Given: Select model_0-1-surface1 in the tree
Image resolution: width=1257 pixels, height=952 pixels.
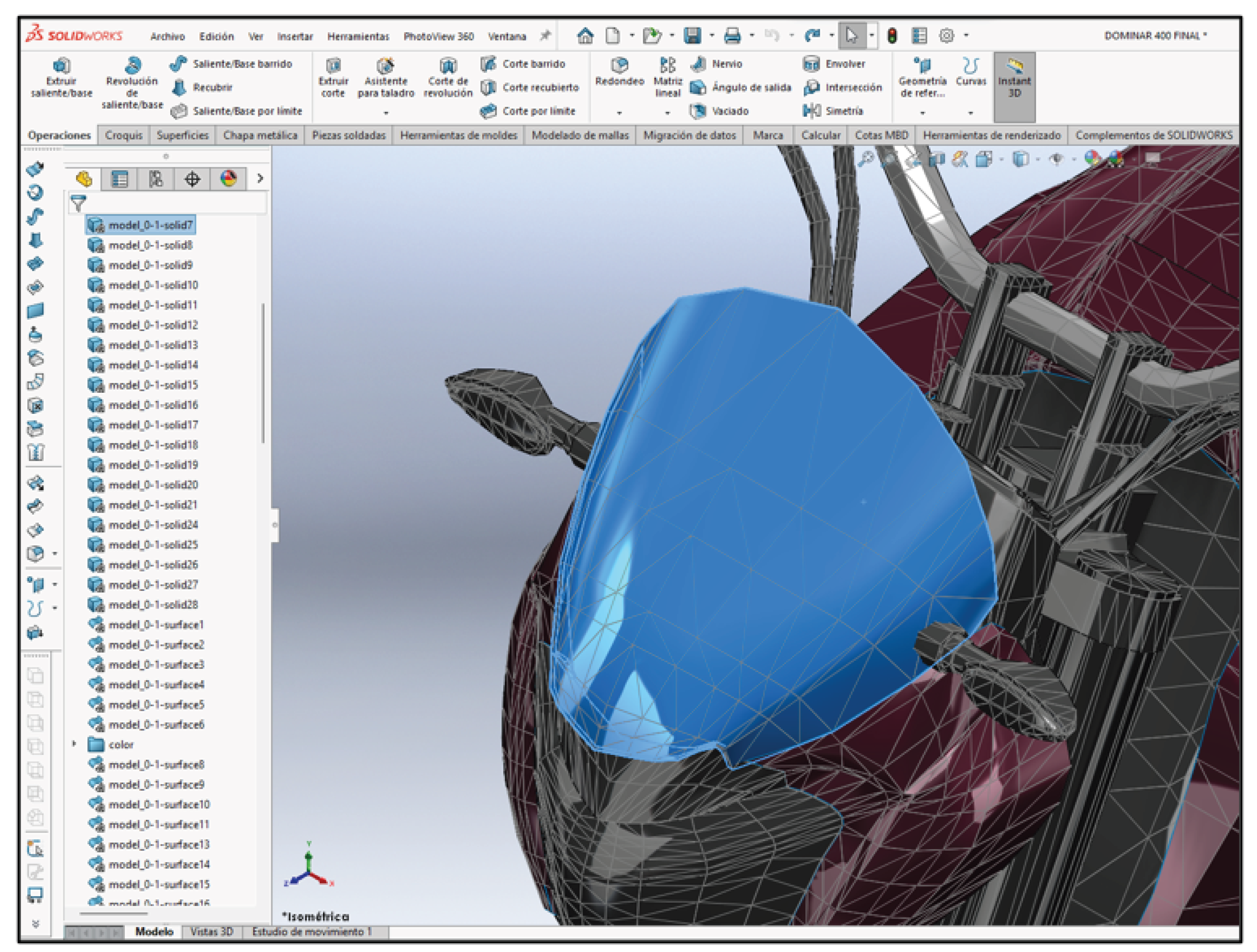Looking at the screenshot, I should tap(145, 624).
